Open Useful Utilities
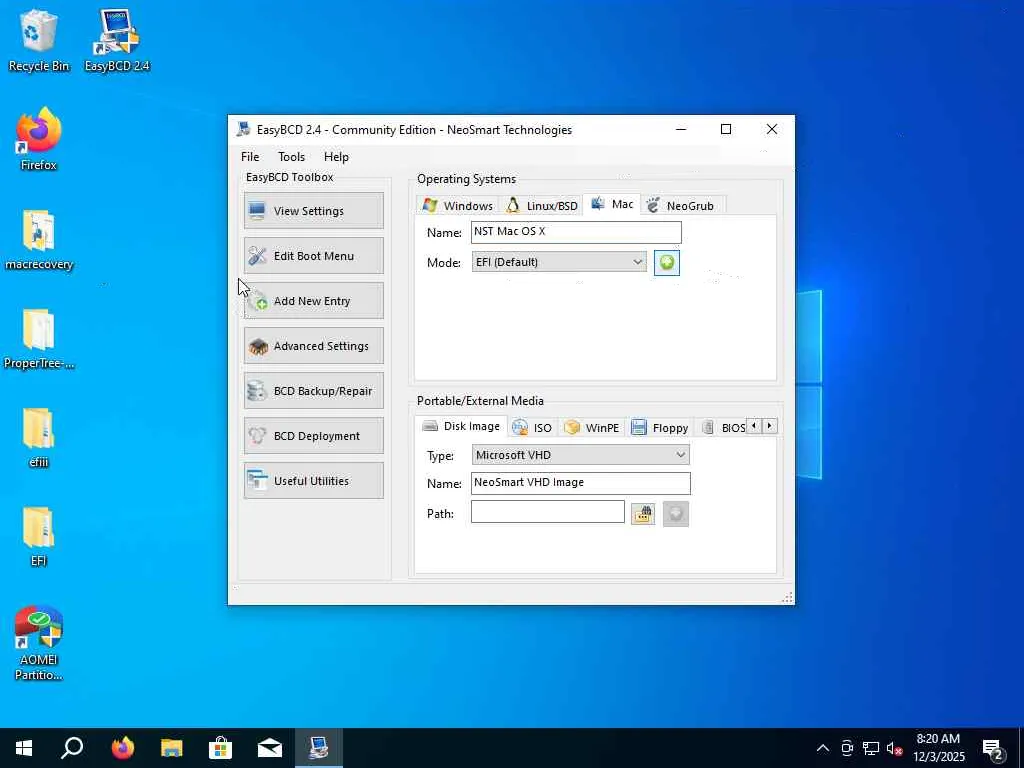 tap(313, 481)
